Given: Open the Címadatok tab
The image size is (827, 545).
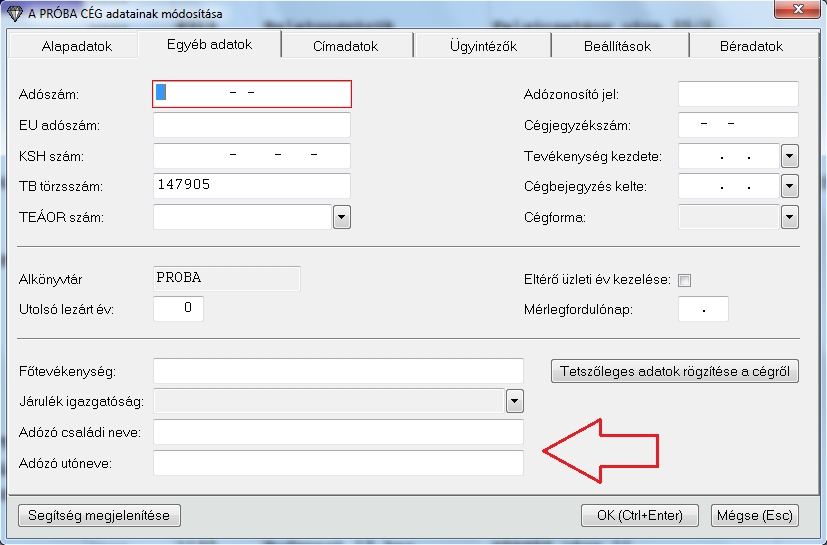Looking at the screenshot, I should 346,46.
